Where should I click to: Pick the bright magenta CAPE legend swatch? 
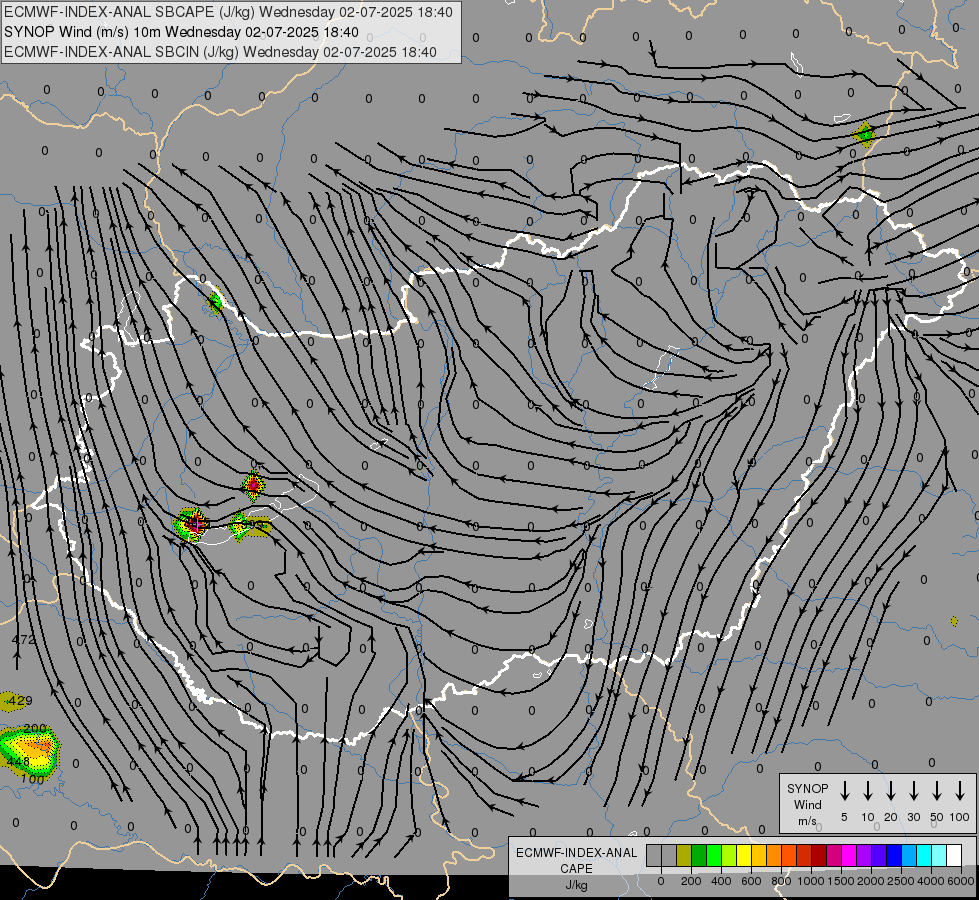click(x=849, y=855)
